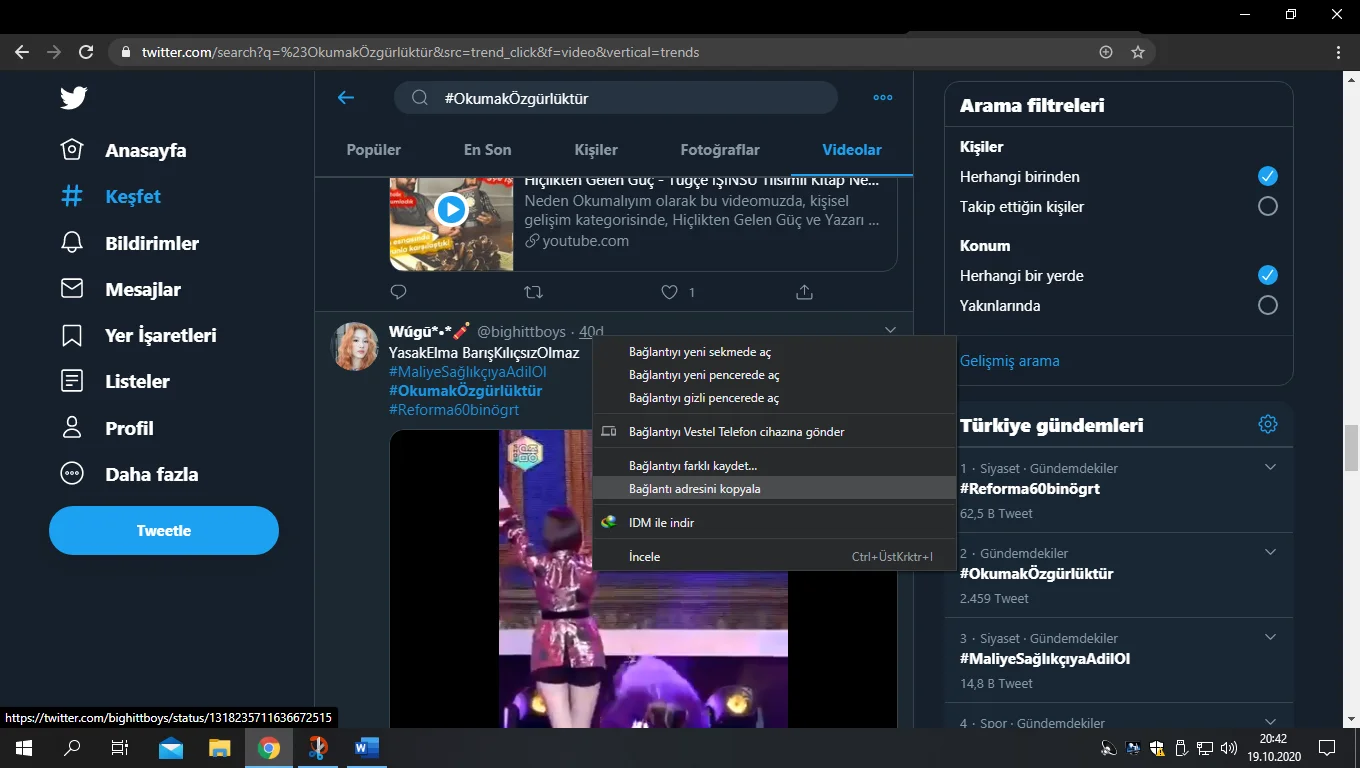Open Türkiye gündemleri settings gear
This screenshot has height=768, width=1360.
[1267, 424]
